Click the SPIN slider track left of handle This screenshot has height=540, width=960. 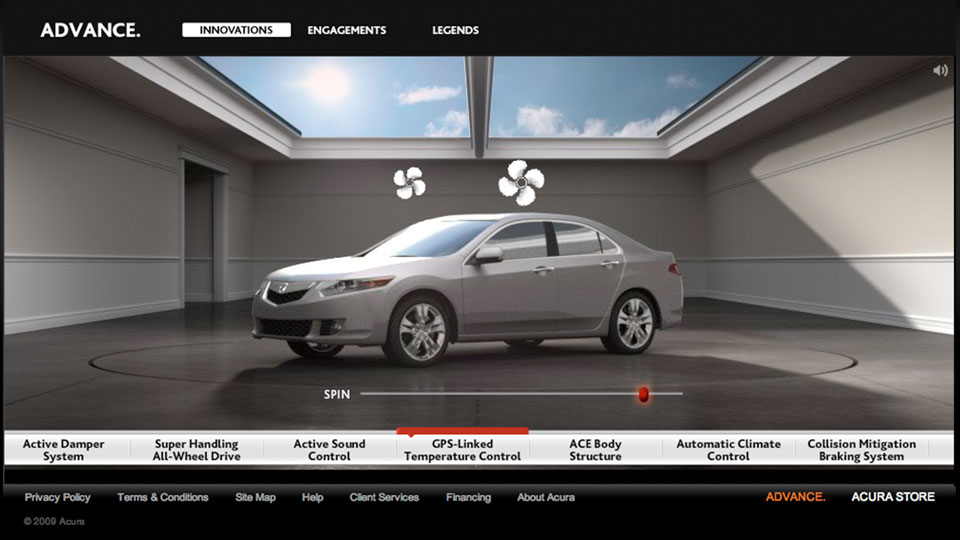pos(499,394)
